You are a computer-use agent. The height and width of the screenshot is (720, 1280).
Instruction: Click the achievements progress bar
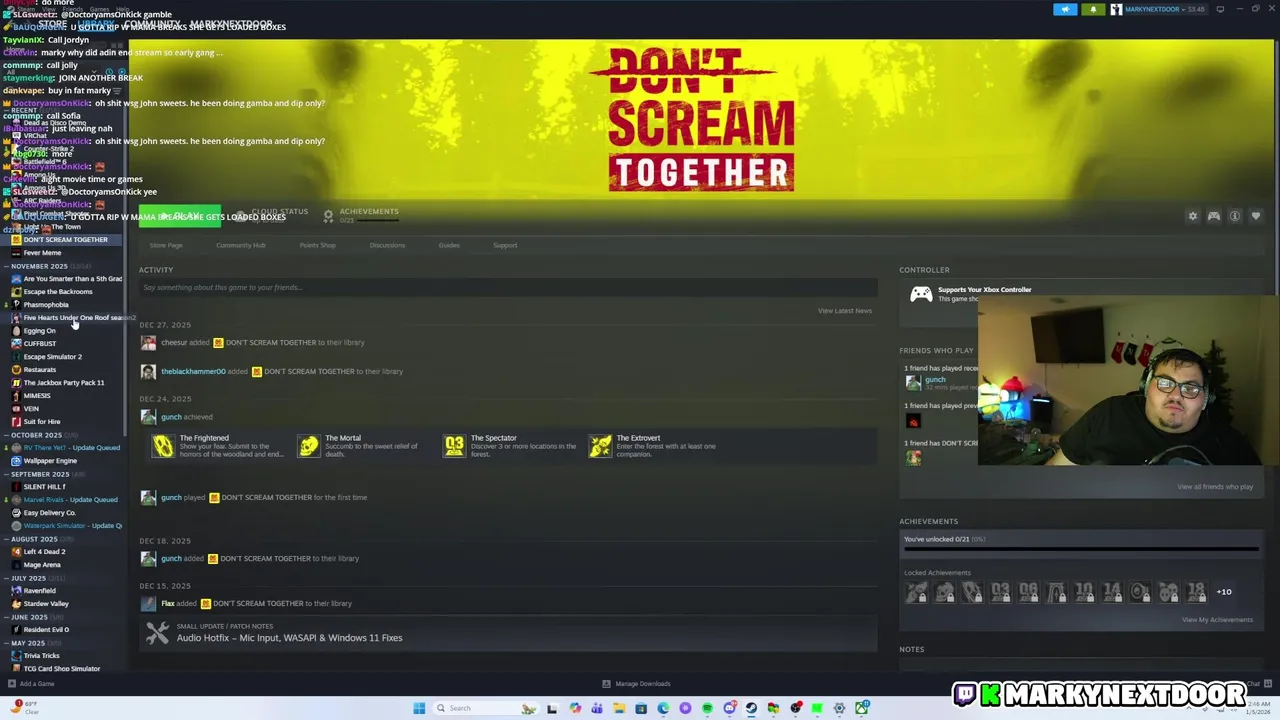pos(1081,549)
